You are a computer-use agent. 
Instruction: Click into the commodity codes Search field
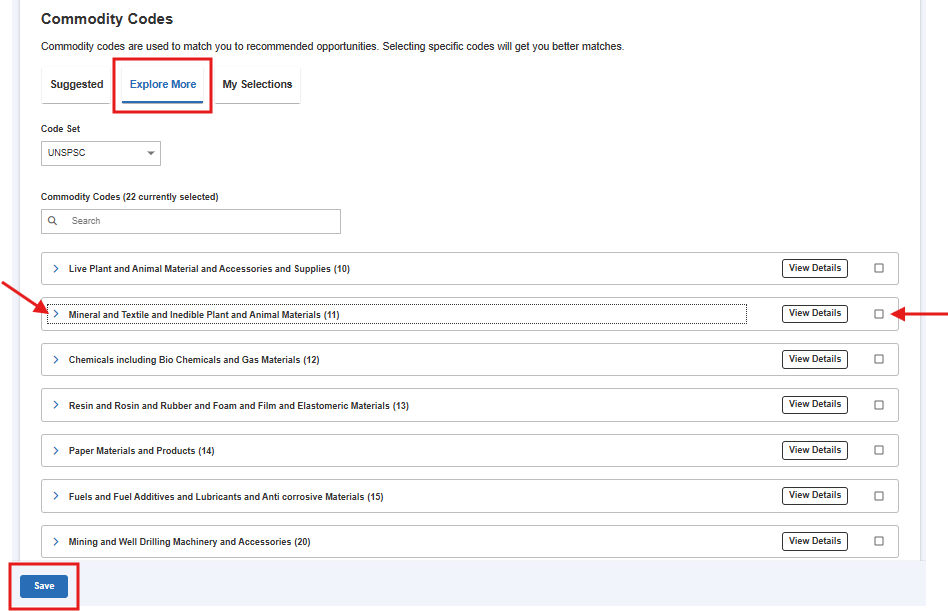point(190,221)
